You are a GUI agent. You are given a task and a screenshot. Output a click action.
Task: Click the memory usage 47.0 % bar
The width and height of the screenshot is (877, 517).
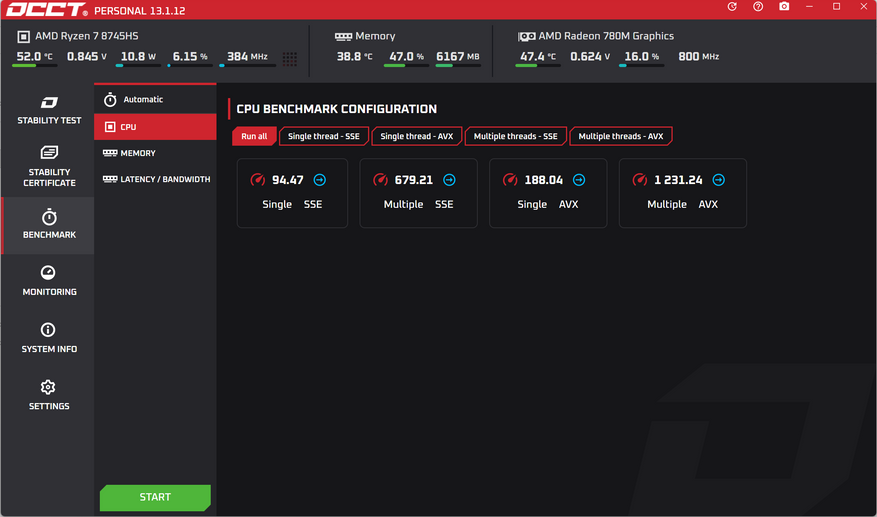point(406,65)
